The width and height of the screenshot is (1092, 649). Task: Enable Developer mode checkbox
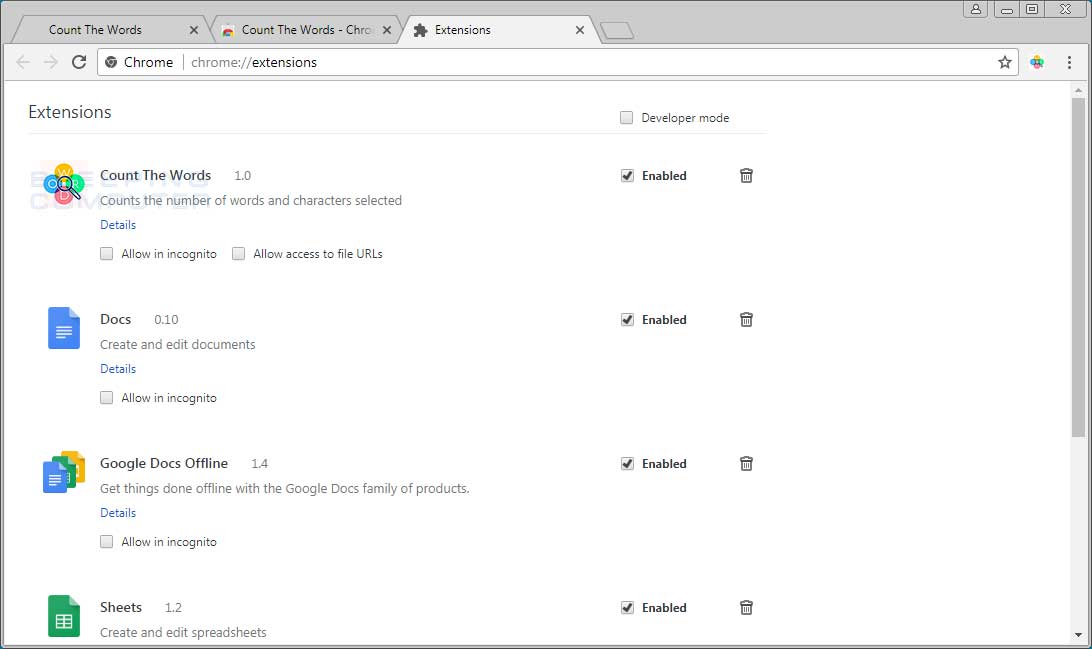tap(627, 118)
